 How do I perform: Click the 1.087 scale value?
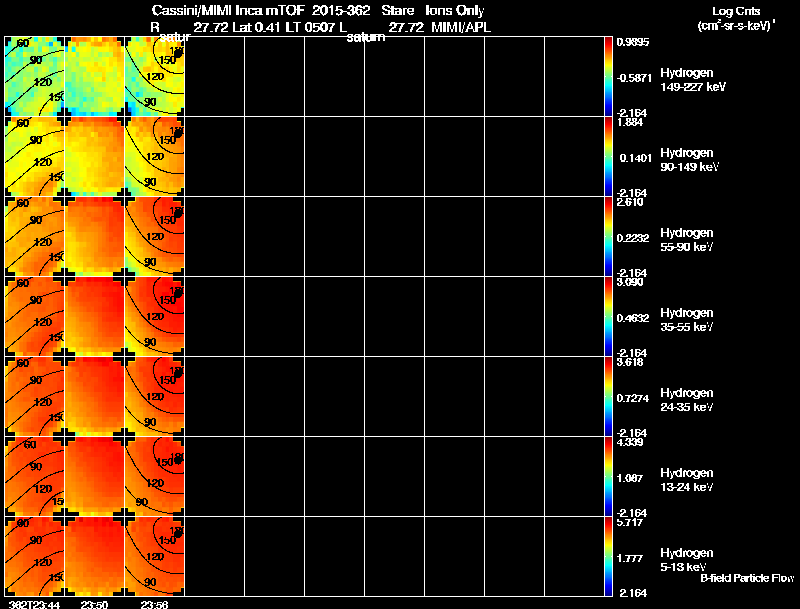pyautogui.click(x=630, y=478)
